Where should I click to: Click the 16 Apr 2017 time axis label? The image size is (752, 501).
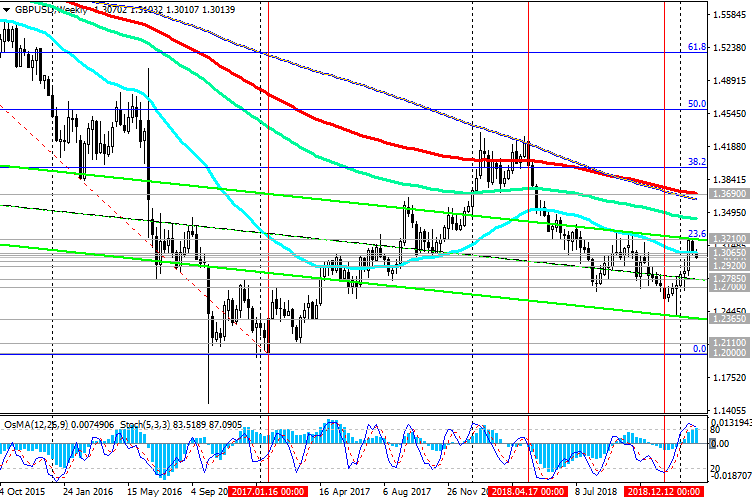pyautogui.click(x=344, y=492)
